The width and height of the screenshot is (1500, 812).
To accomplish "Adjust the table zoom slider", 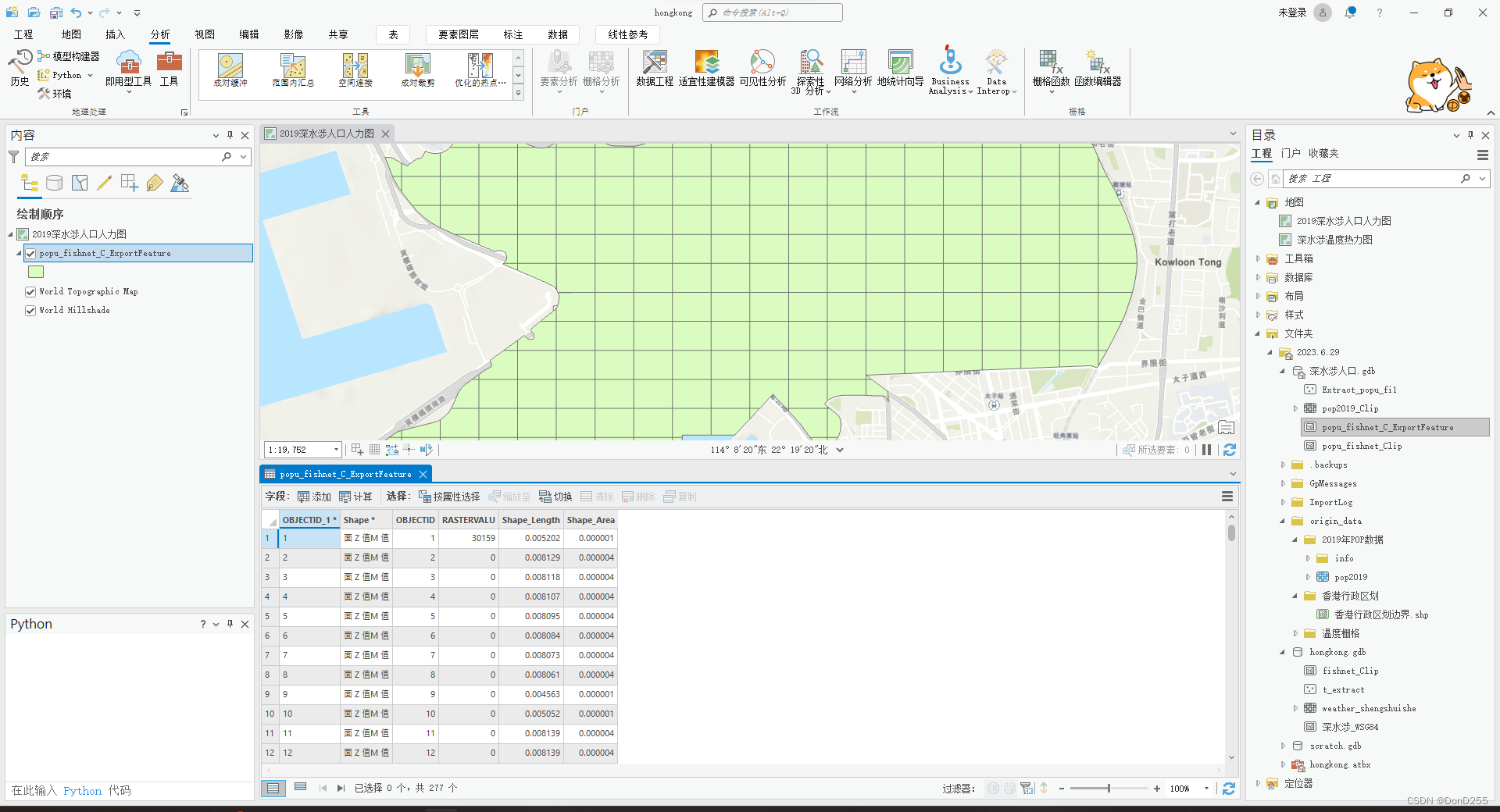I will (x=1109, y=789).
